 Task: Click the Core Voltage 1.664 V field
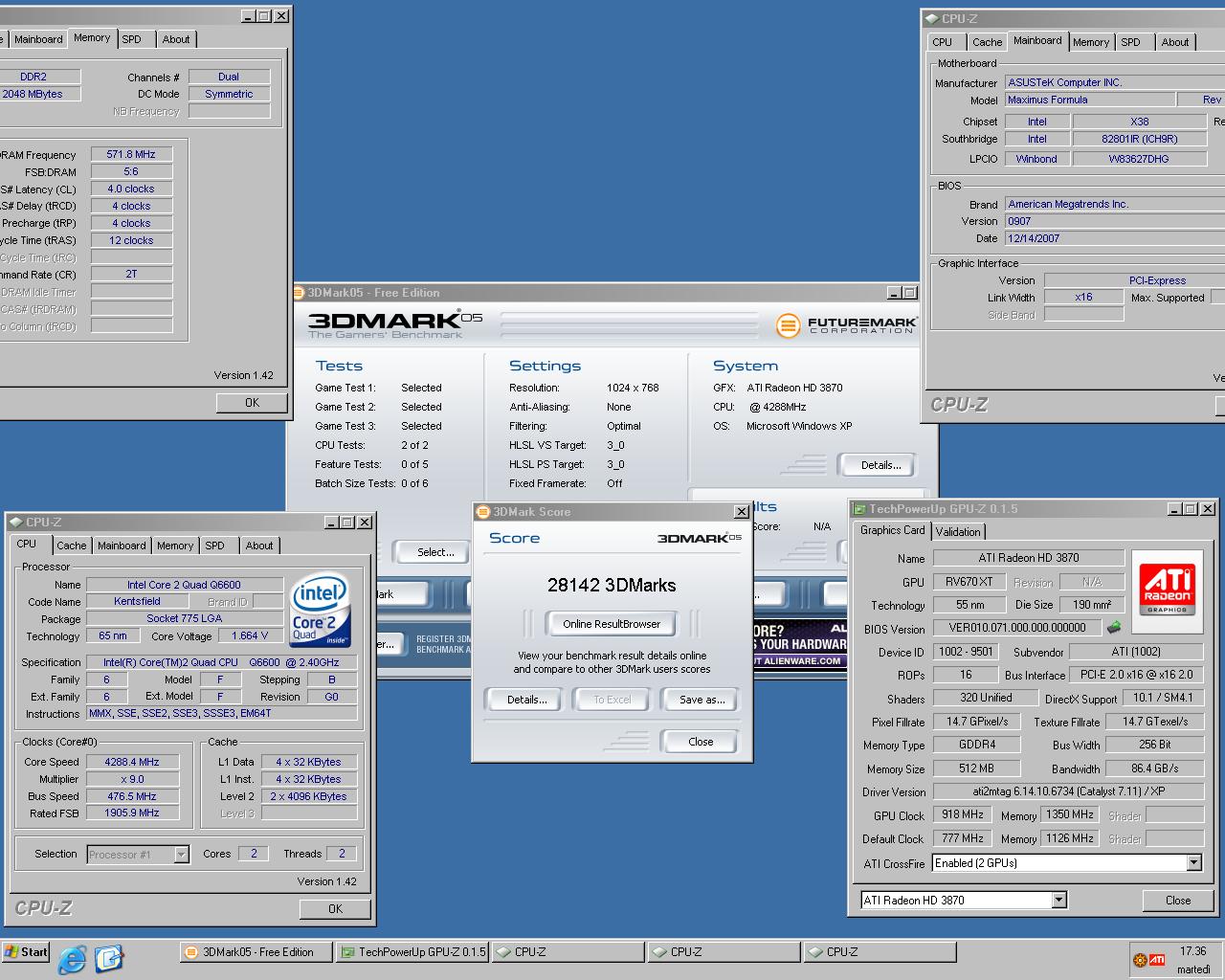[x=250, y=635]
